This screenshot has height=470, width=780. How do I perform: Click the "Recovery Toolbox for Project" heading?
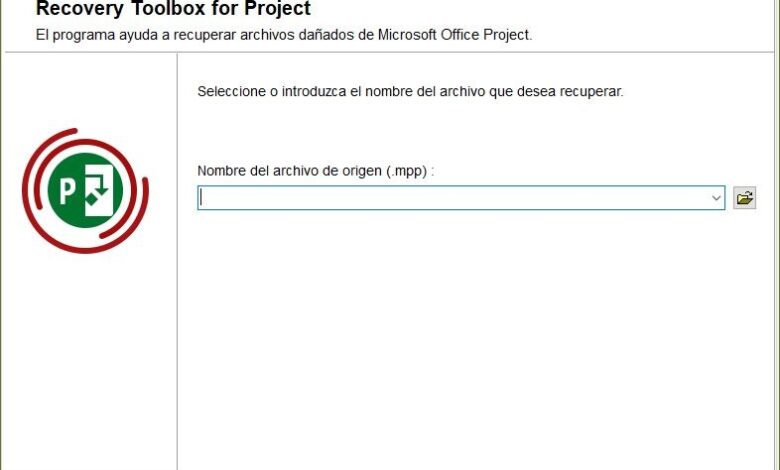click(173, 10)
